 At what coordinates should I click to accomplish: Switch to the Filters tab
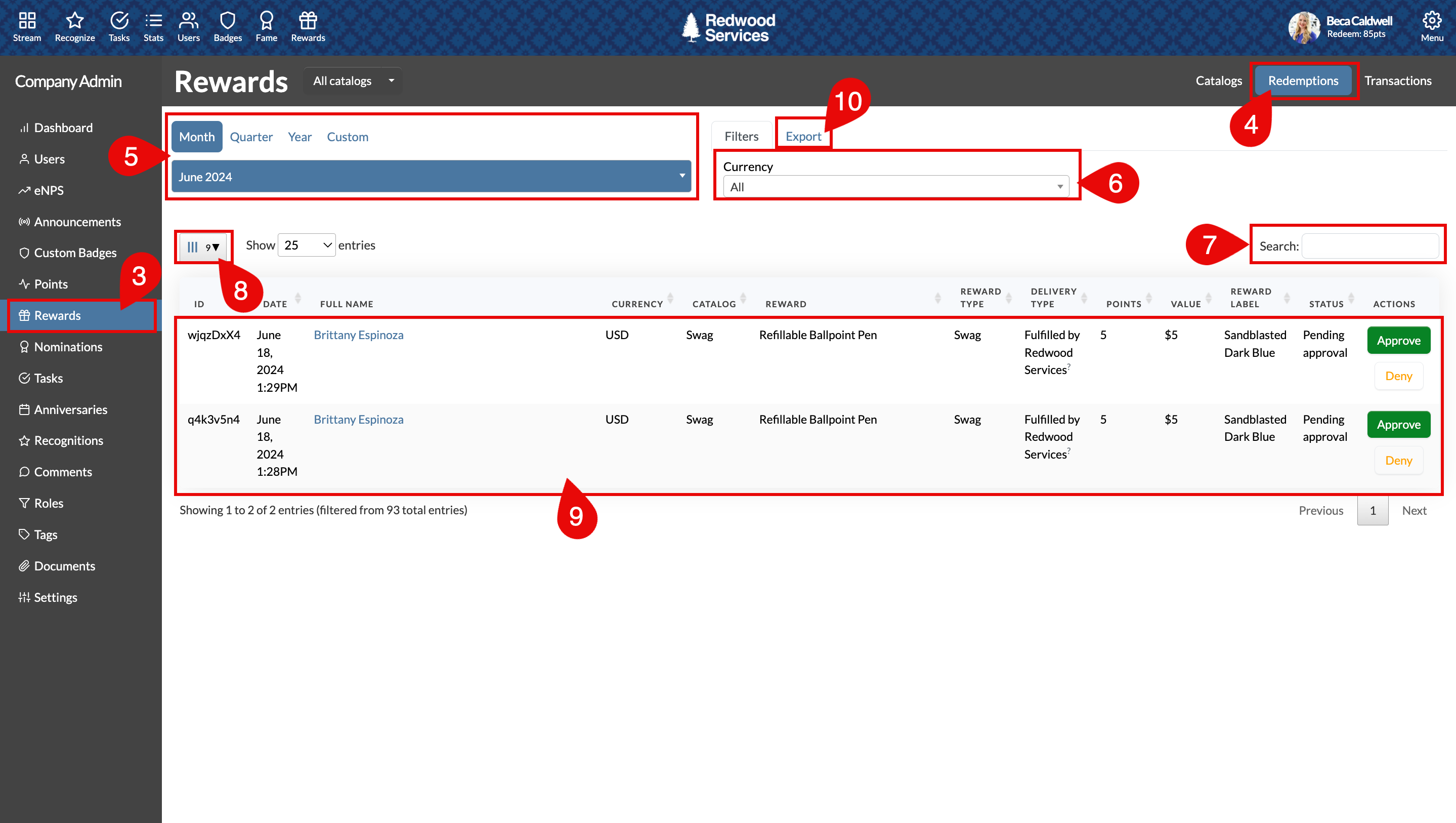(741, 136)
